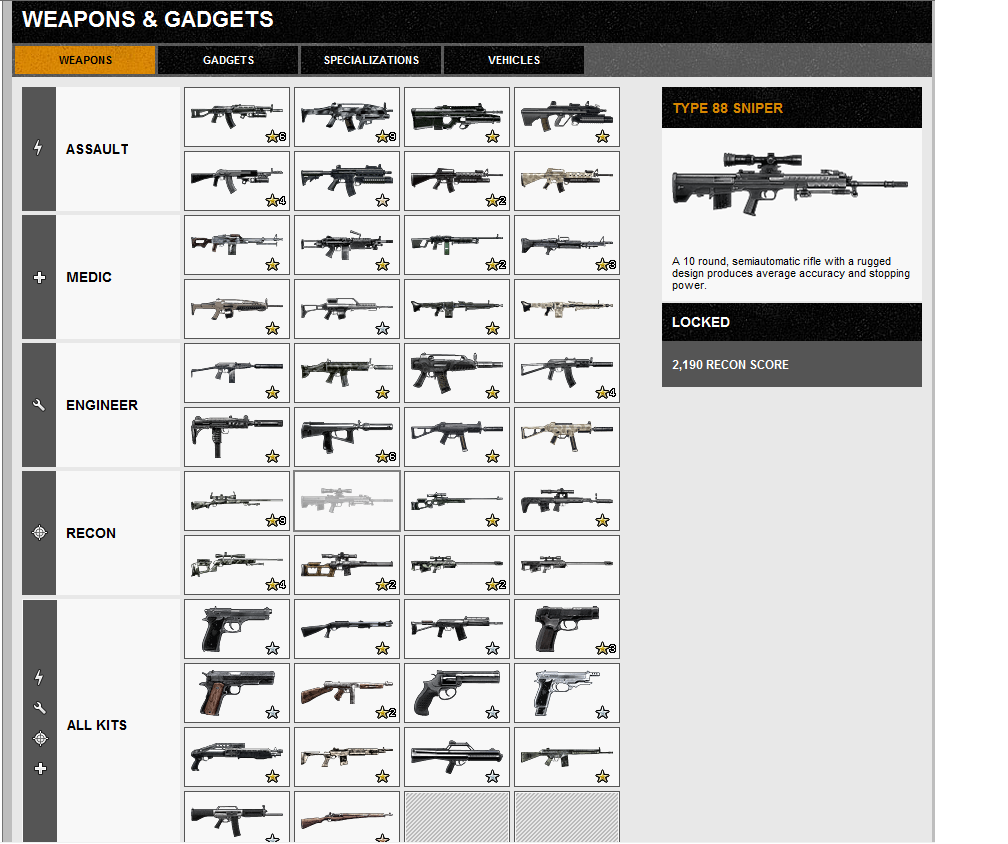Switch to the Specializations tab
The width and height of the screenshot is (1008, 844).
pyautogui.click(x=371, y=60)
